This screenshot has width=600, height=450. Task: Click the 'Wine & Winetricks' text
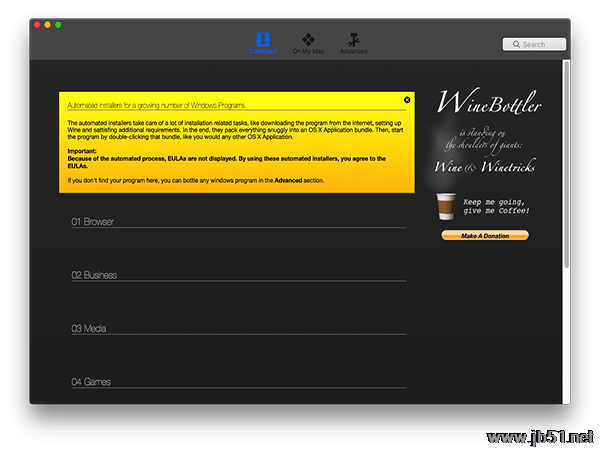485,166
